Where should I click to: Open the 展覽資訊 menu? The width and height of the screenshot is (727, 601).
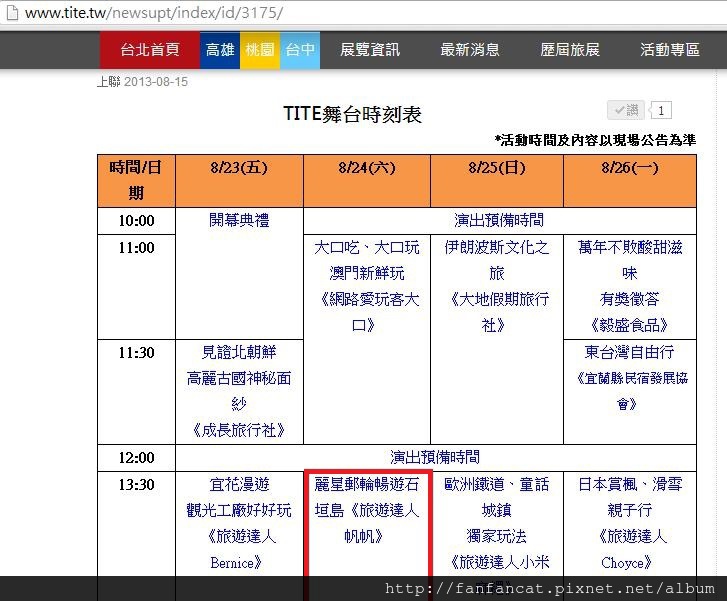[370, 50]
